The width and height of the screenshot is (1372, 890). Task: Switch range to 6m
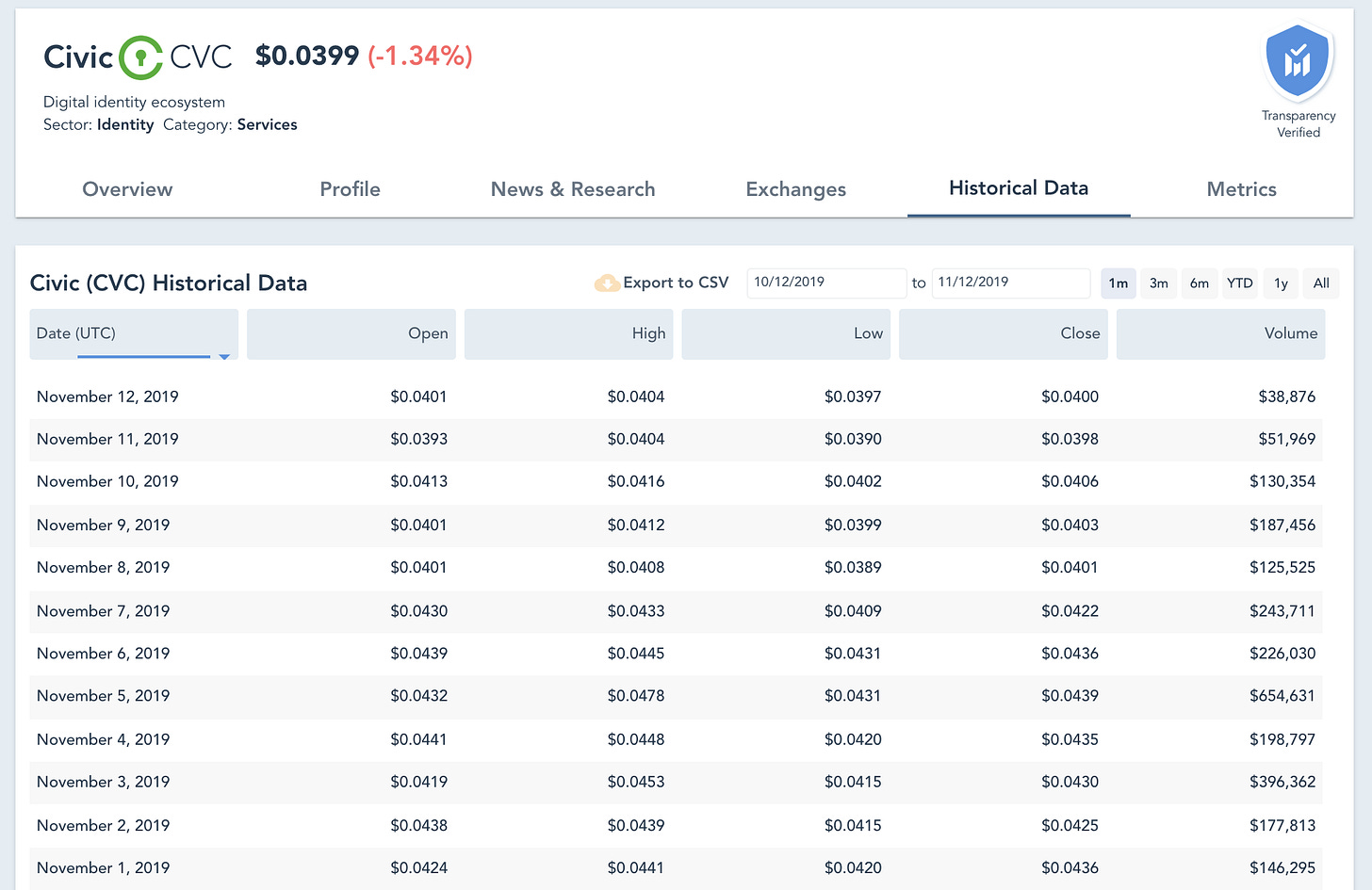click(1199, 283)
